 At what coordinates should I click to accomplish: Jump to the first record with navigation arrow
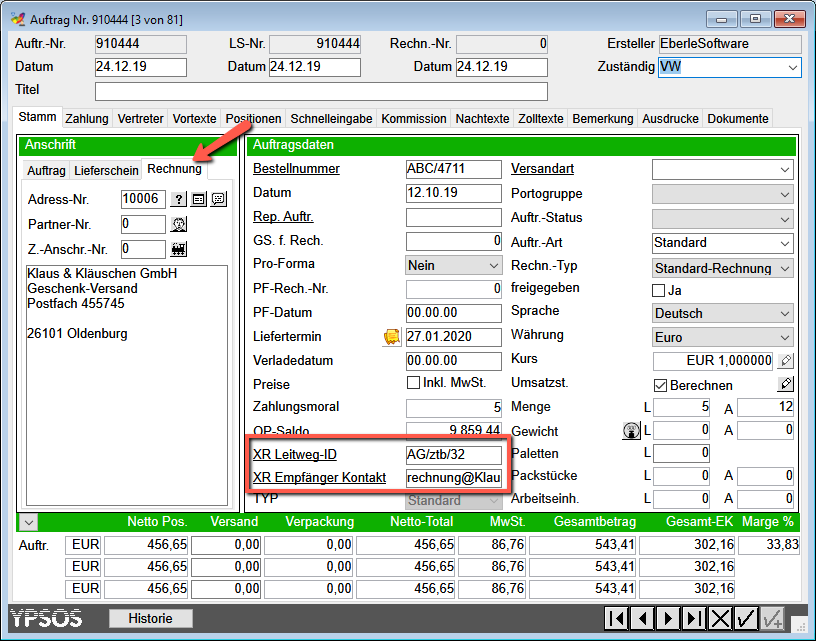(616, 619)
